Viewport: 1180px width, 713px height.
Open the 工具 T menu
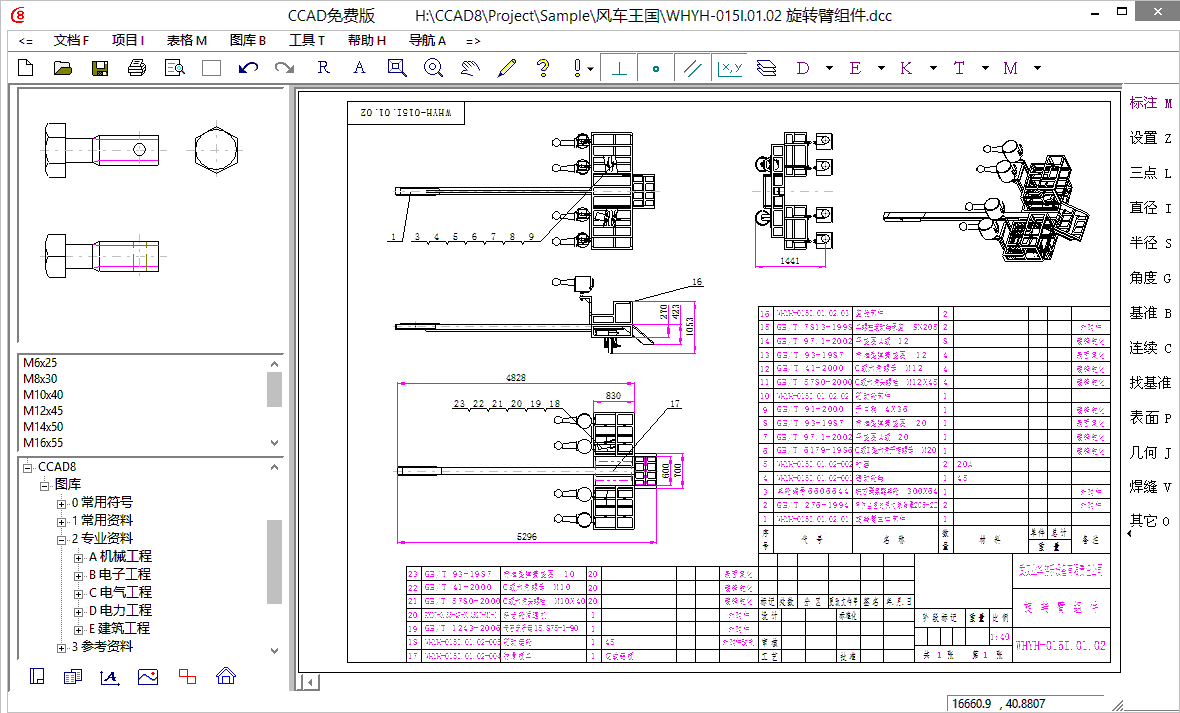[x=306, y=41]
